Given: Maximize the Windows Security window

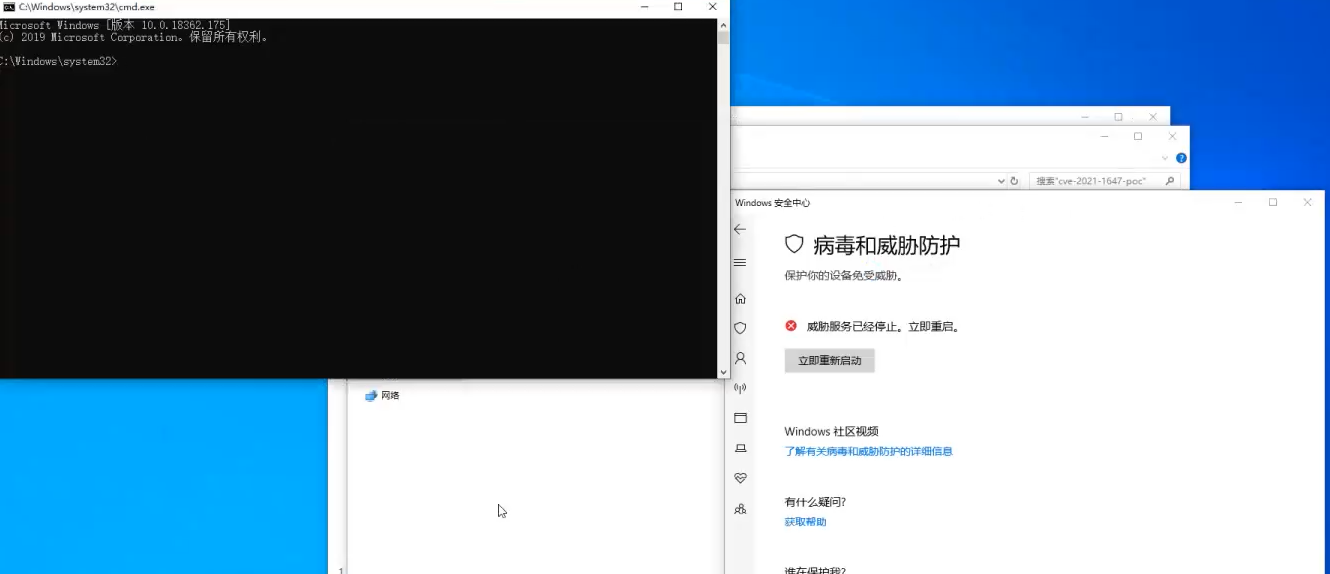Looking at the screenshot, I should [x=1272, y=202].
